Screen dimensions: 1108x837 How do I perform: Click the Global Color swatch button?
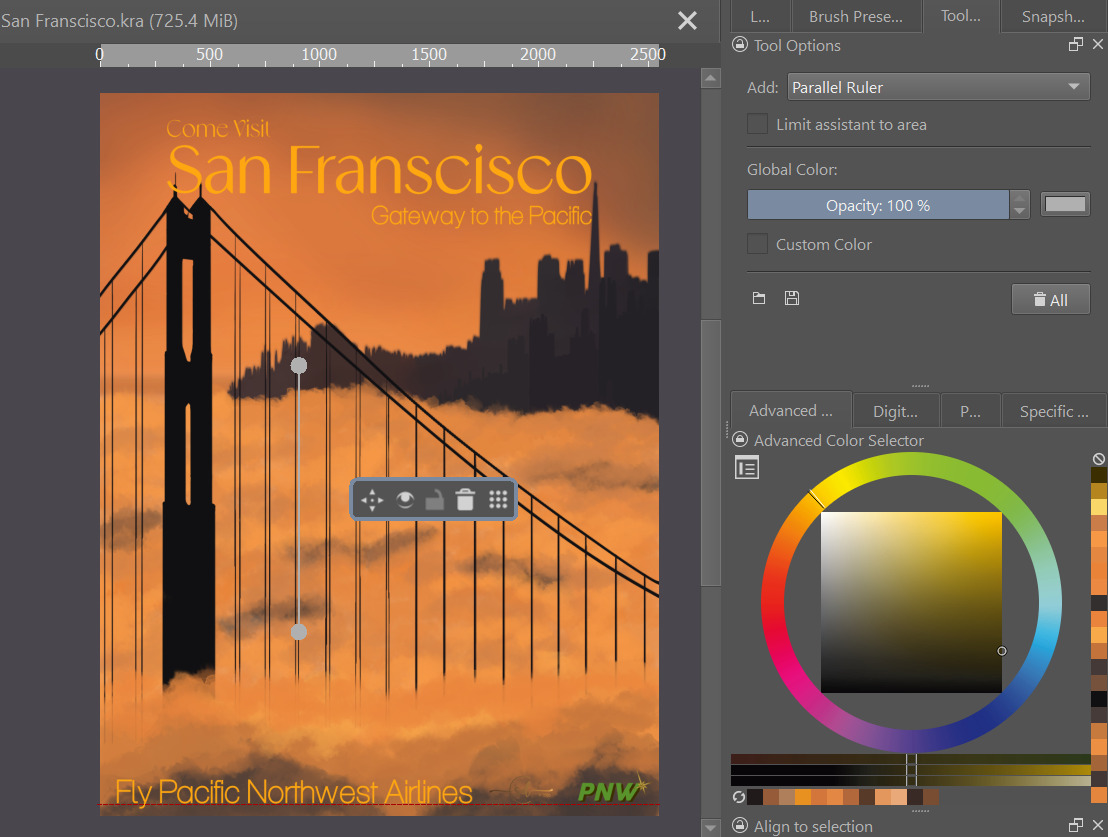(x=1065, y=205)
